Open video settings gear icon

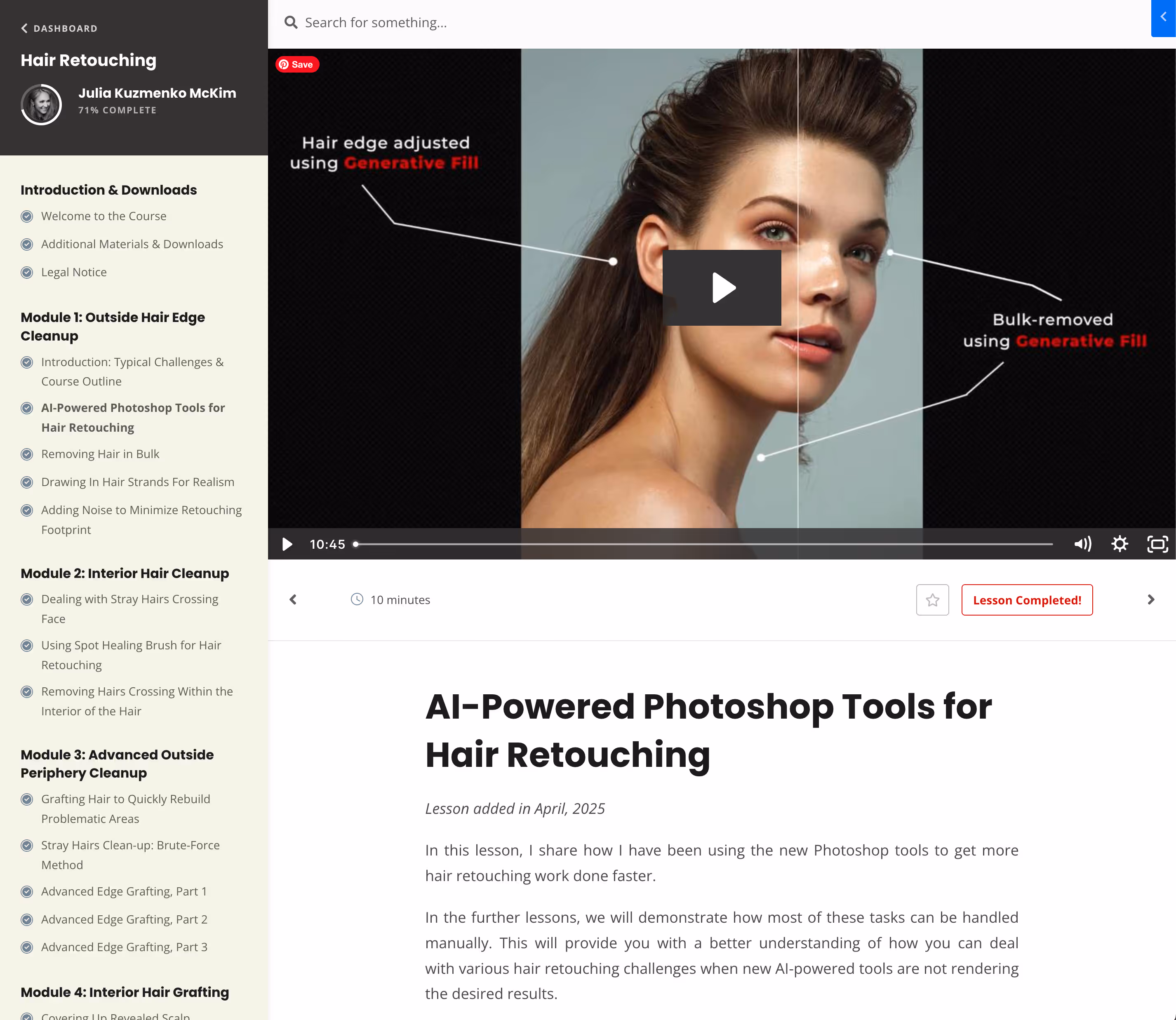coord(1119,544)
